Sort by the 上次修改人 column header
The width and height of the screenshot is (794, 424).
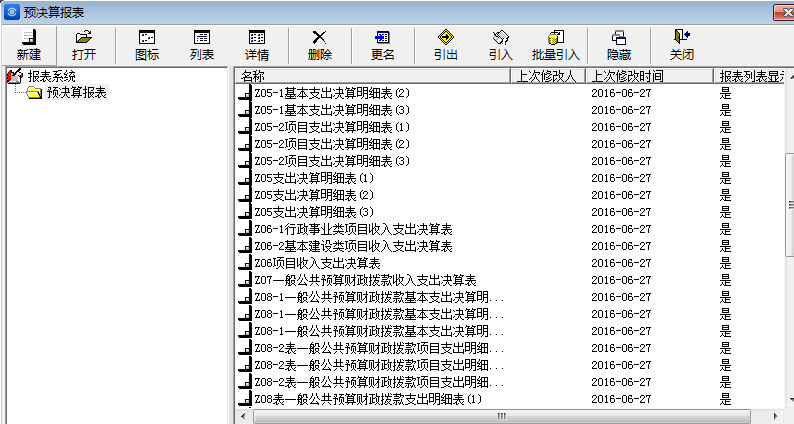coord(548,76)
